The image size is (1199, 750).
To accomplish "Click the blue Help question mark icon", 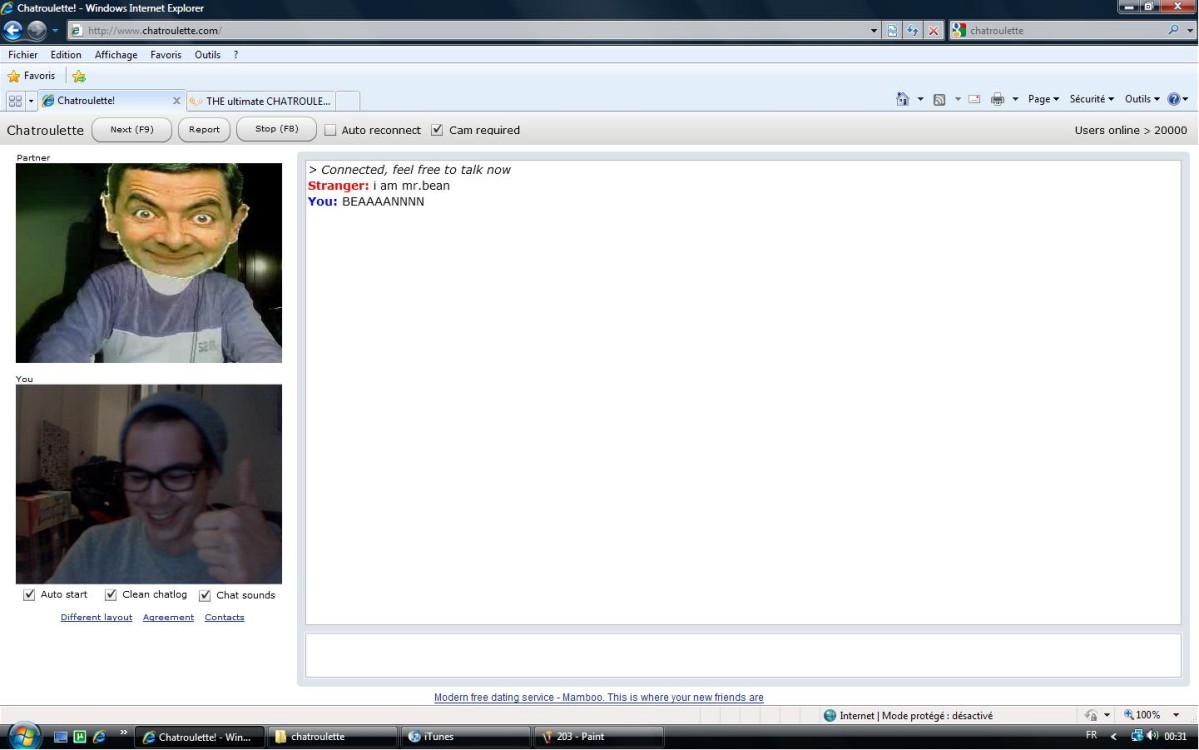I will [1174, 99].
